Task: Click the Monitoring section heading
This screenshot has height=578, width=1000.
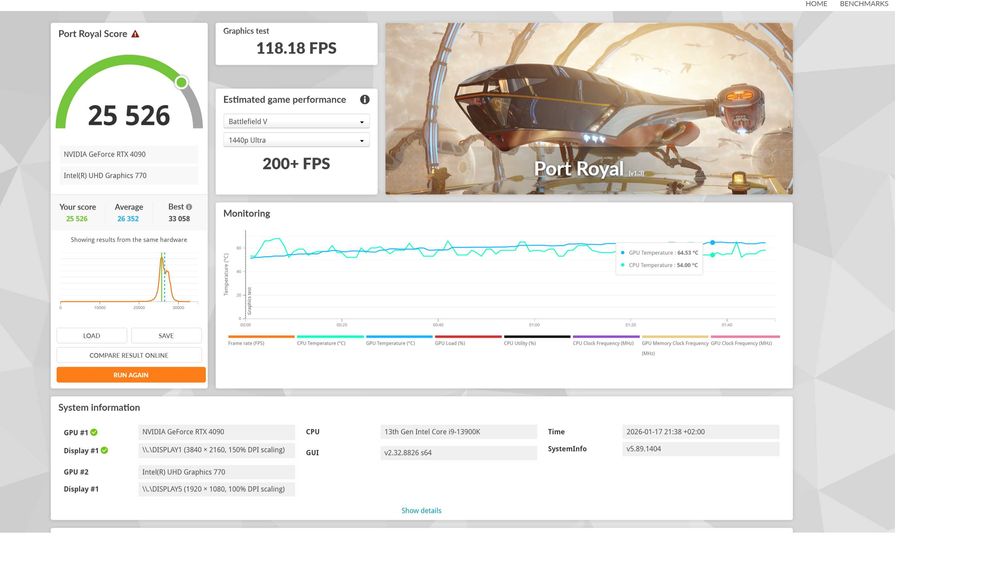Action: 247,214
